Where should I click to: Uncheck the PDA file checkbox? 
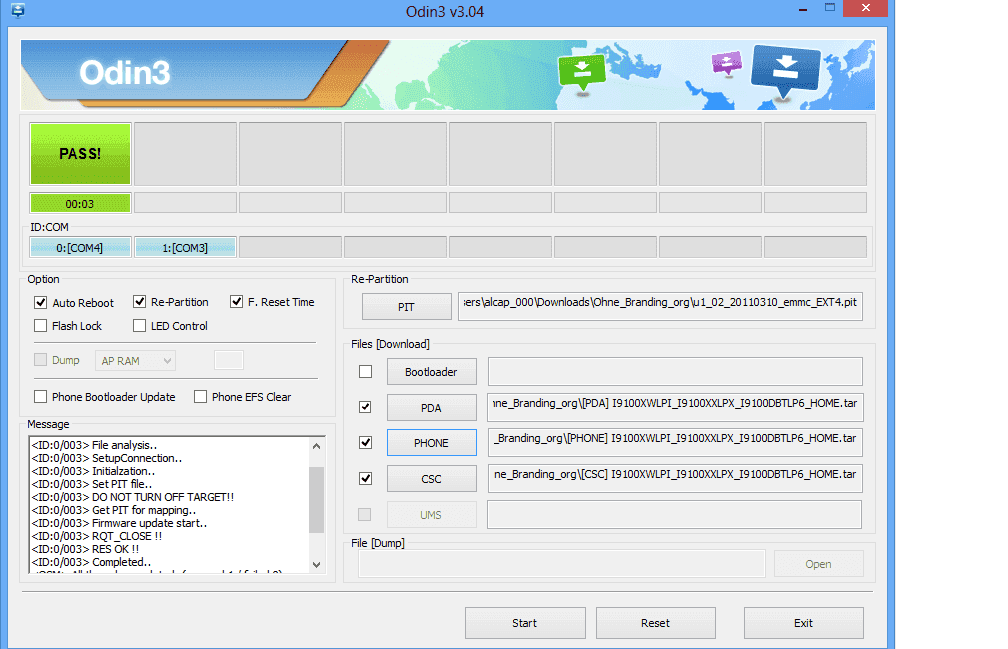pyautogui.click(x=366, y=407)
